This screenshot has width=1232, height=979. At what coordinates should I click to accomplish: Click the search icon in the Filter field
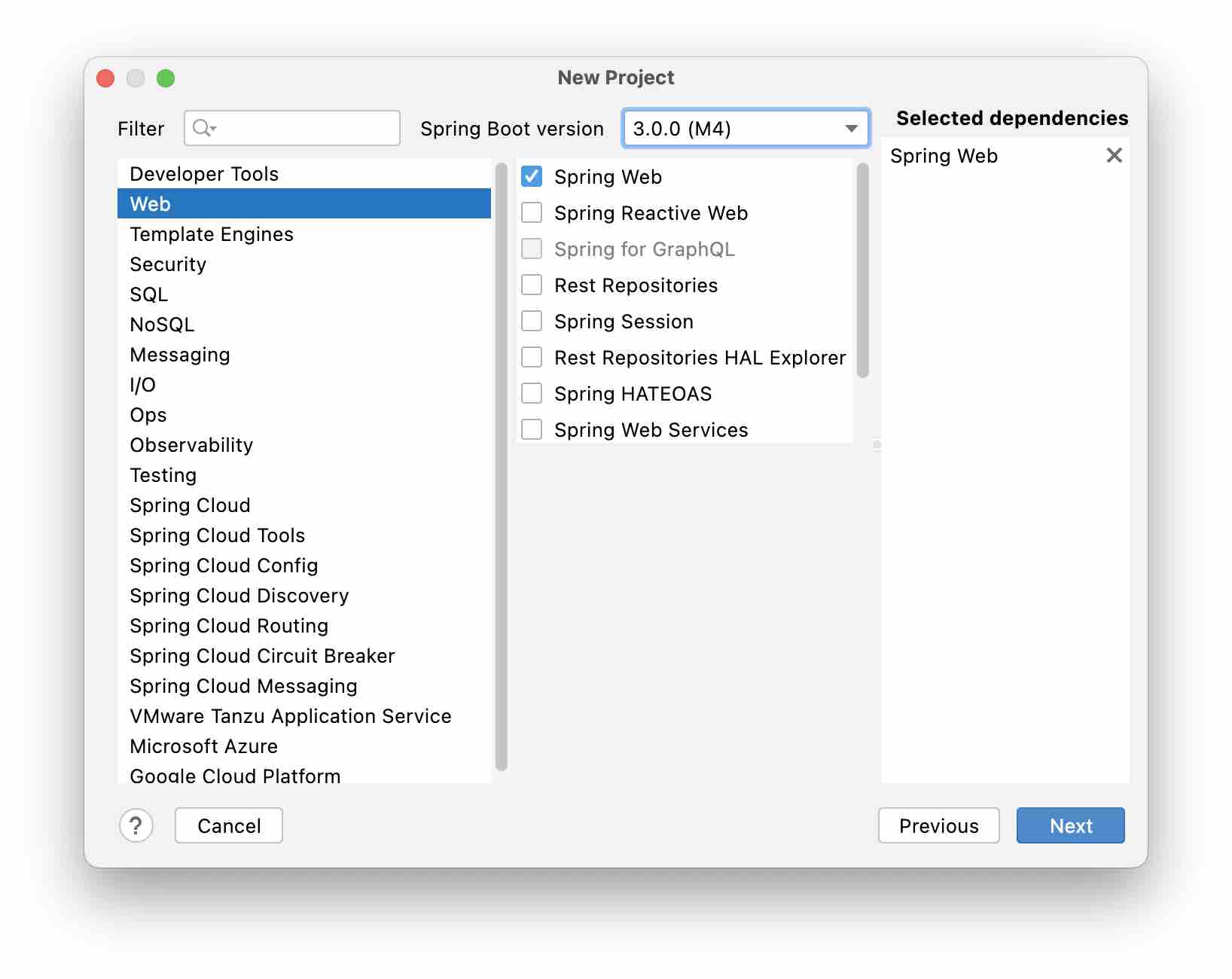[204, 128]
